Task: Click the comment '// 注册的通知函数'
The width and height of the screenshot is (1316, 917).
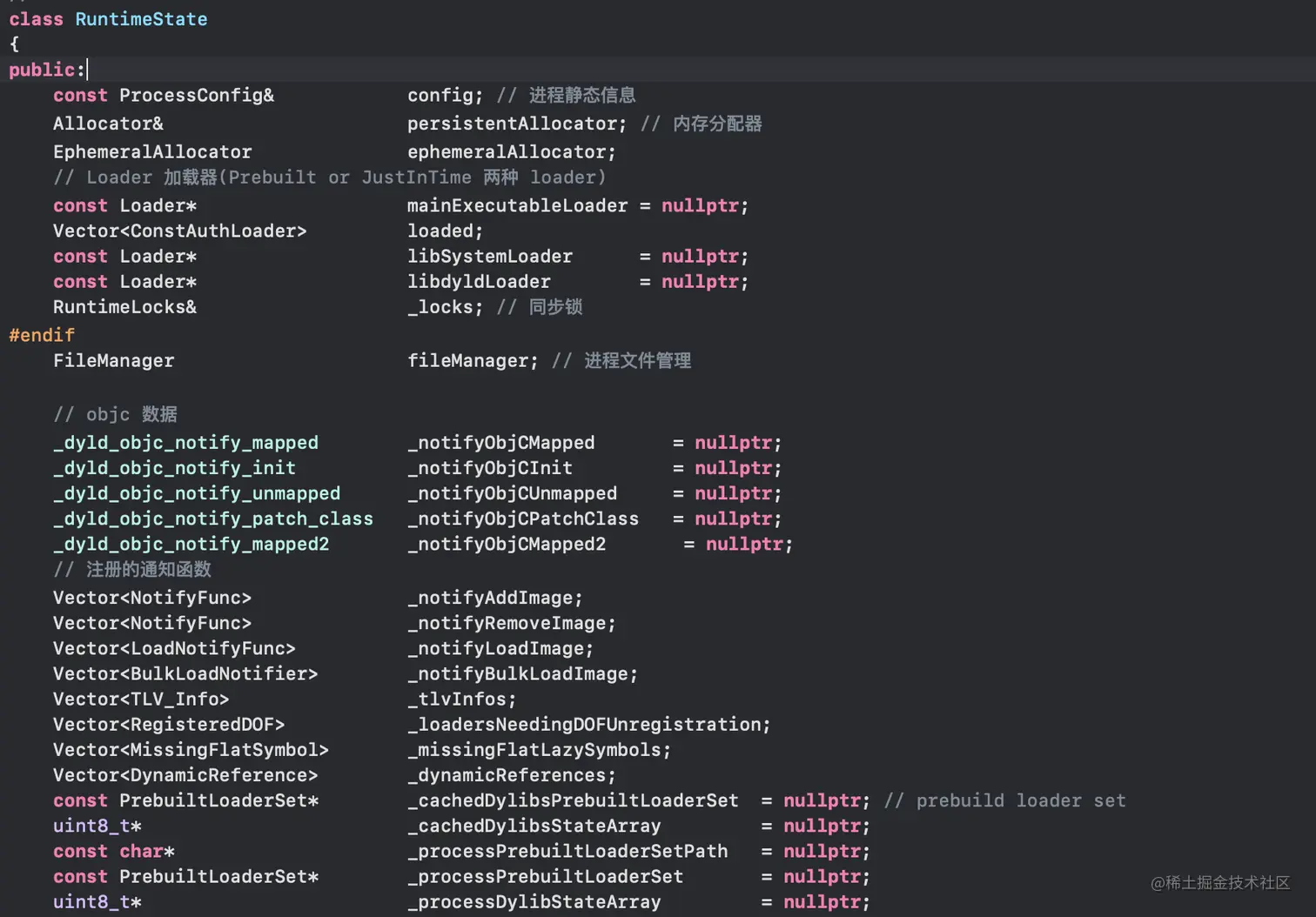Action: point(132,569)
